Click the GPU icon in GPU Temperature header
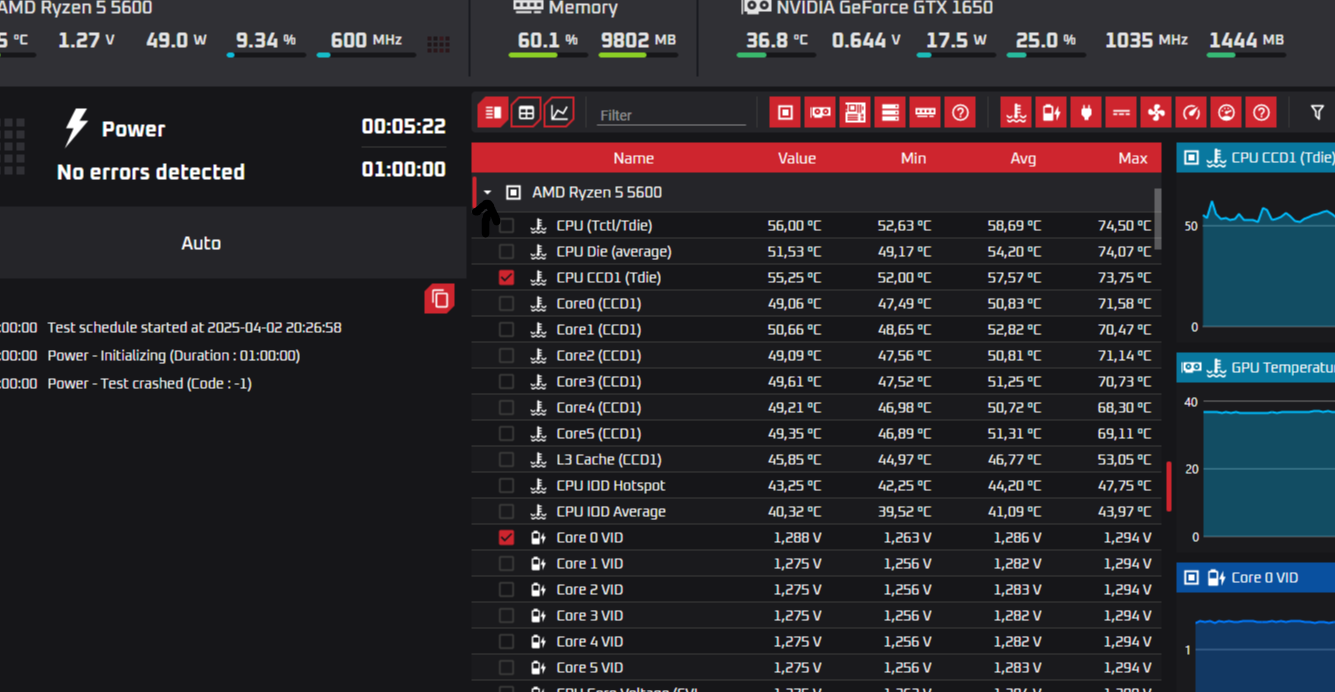Image resolution: width=1335 pixels, height=692 pixels. click(1191, 368)
